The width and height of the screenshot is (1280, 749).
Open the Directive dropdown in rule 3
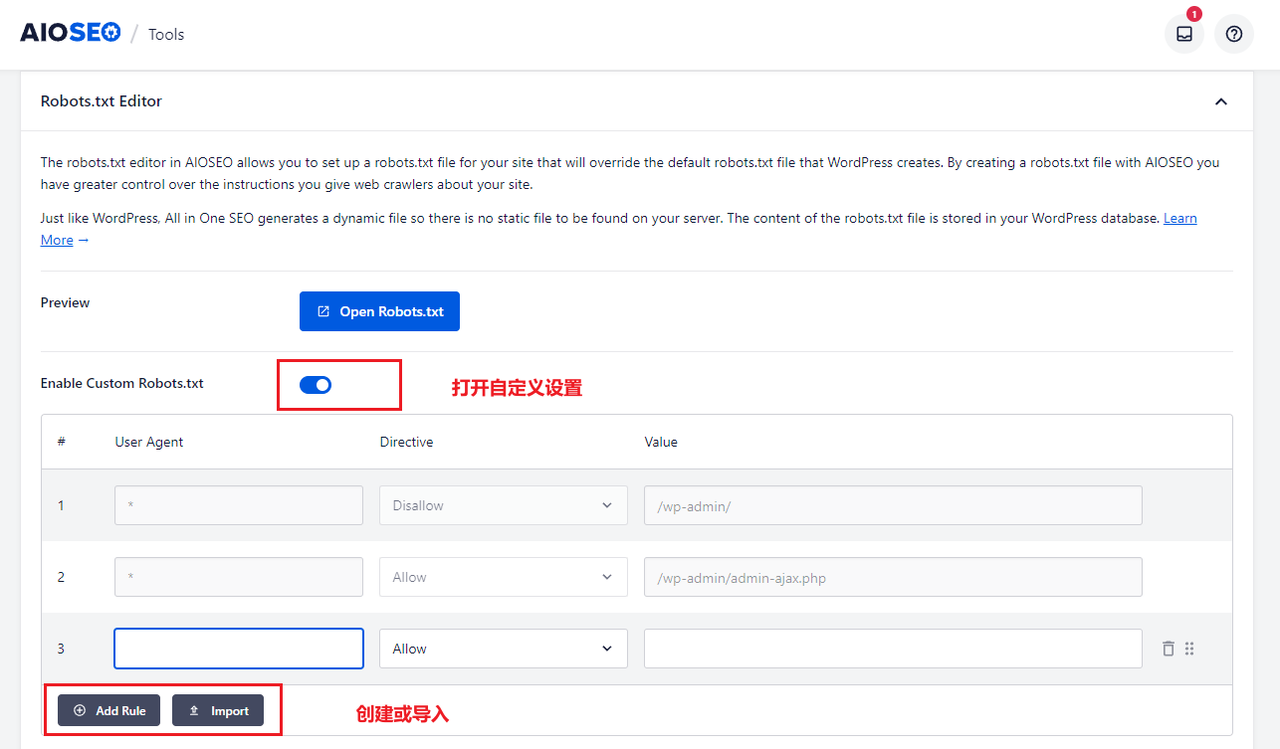tap(503, 649)
